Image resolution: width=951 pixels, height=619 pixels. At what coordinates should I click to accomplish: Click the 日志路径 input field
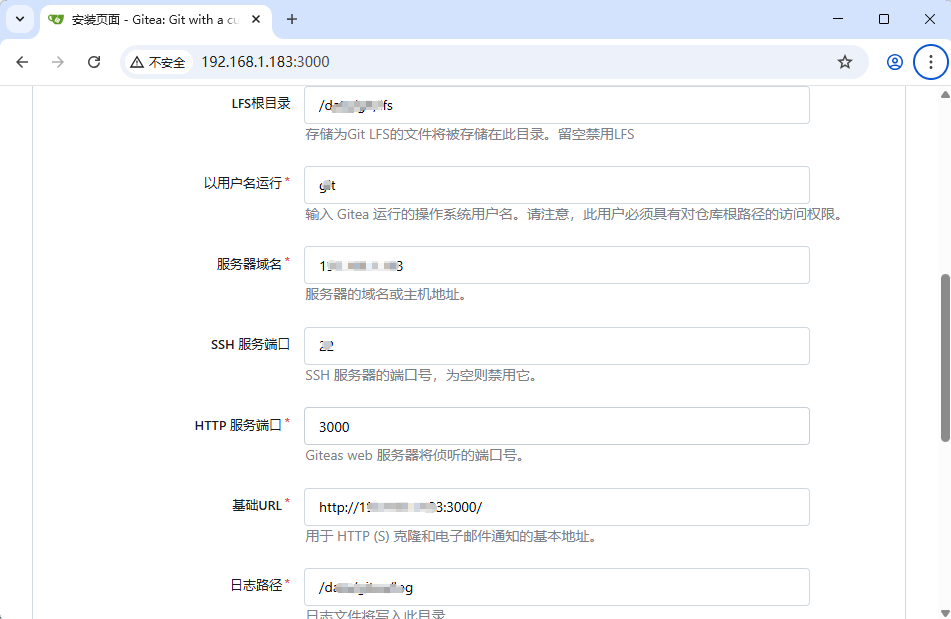pos(557,587)
